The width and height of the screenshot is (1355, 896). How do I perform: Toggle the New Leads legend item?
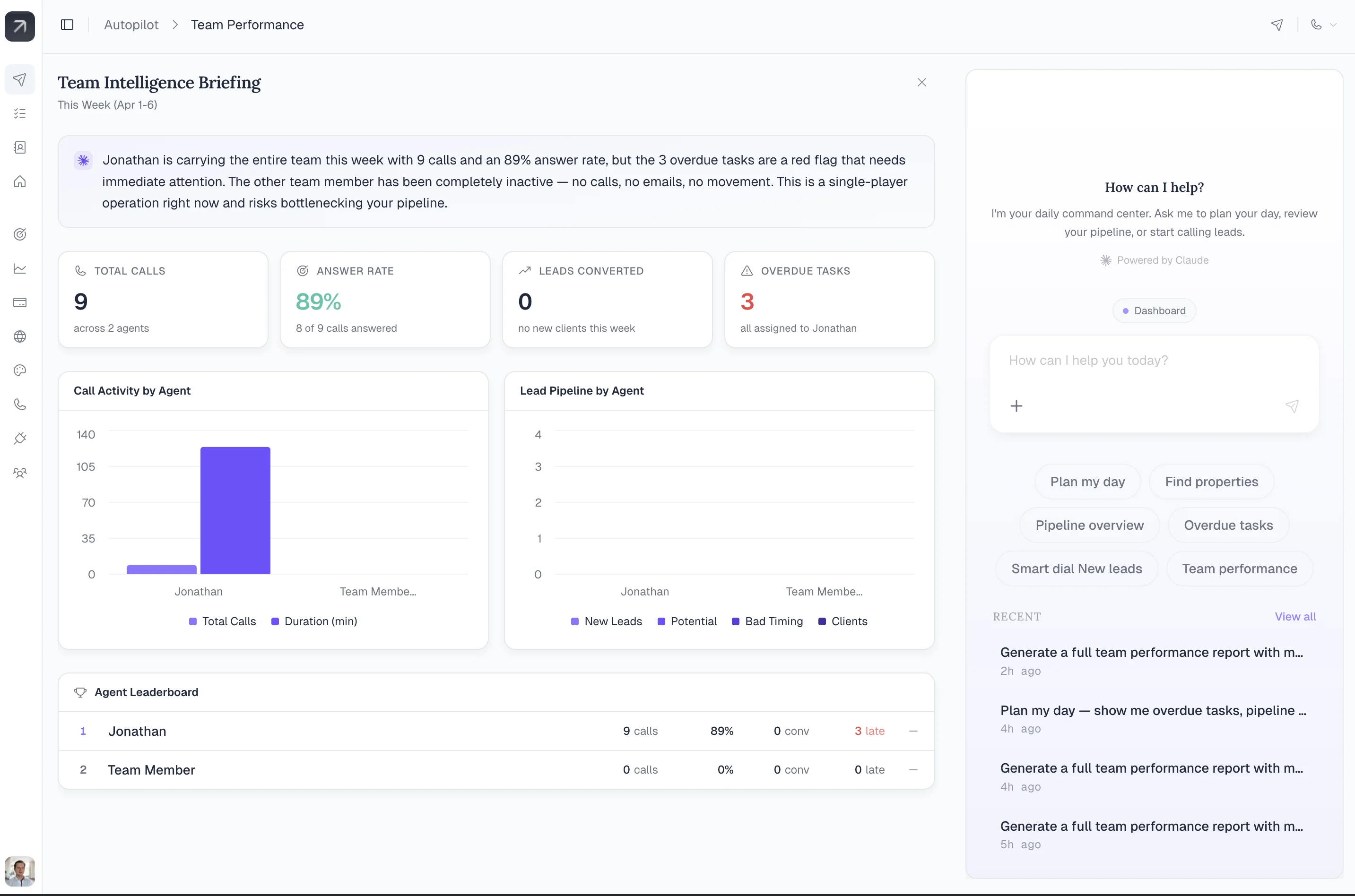(x=606, y=621)
